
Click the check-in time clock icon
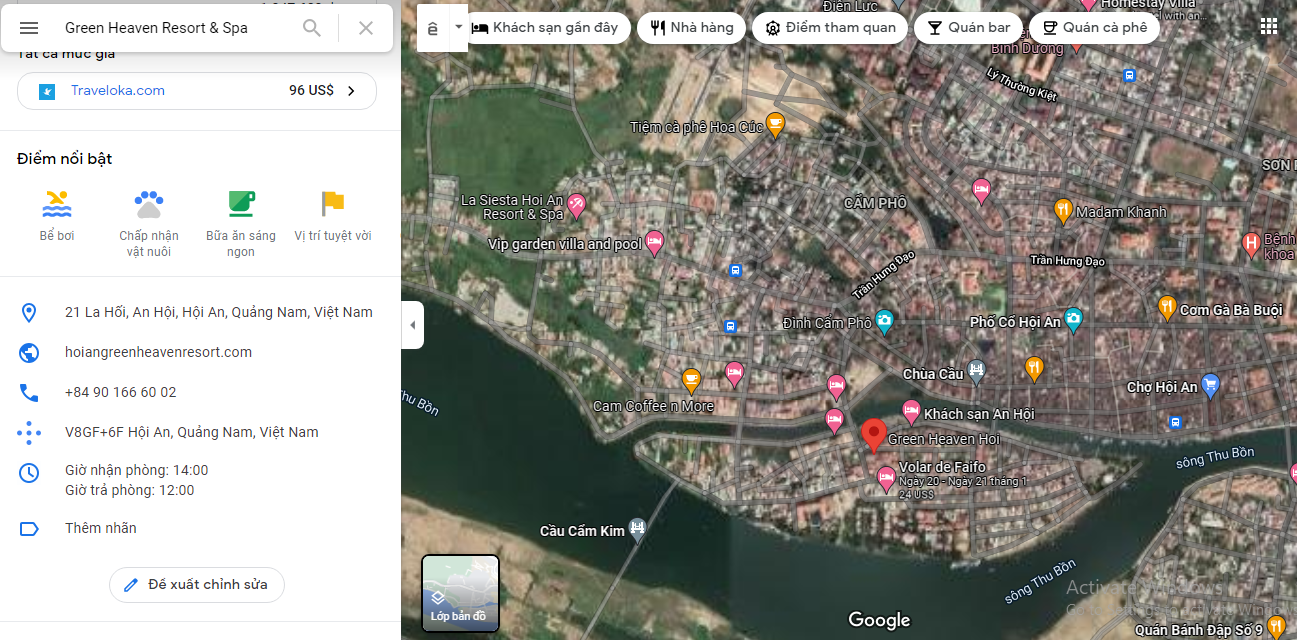pos(29,472)
